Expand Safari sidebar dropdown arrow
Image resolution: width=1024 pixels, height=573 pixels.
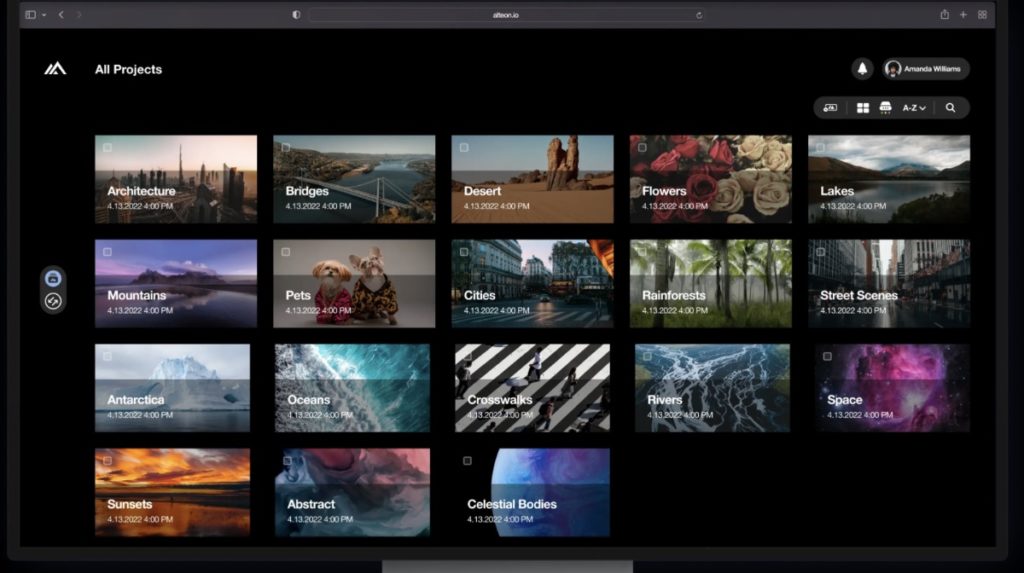(x=44, y=15)
